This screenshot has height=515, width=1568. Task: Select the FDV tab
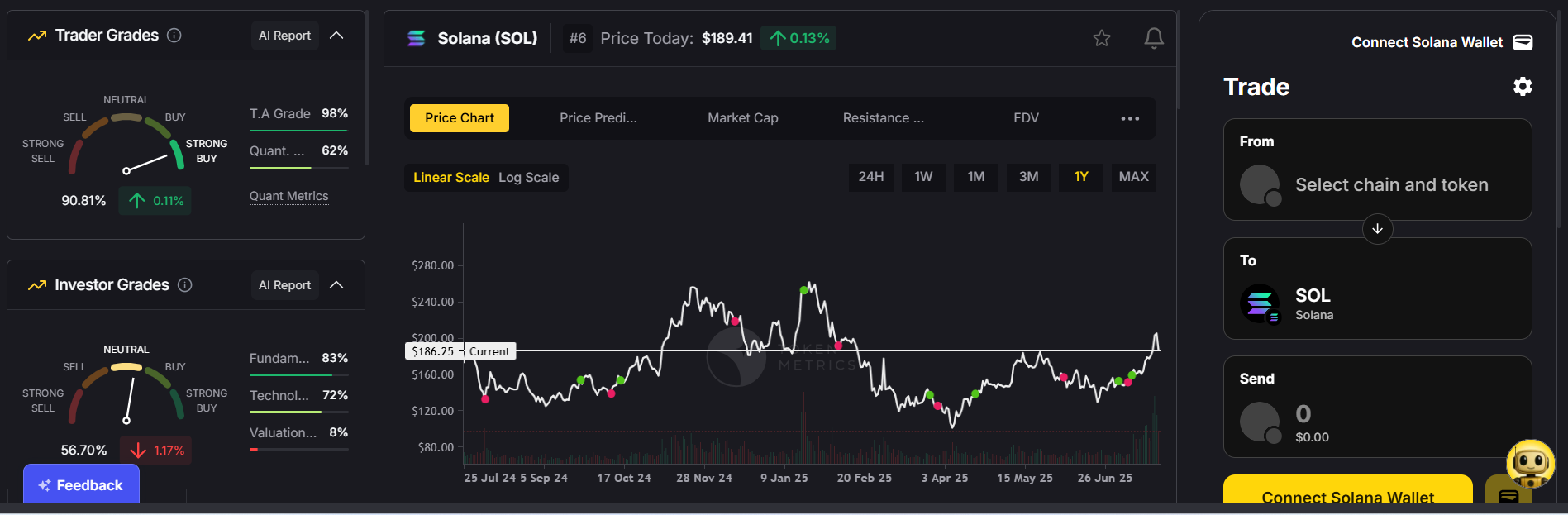point(1027,118)
